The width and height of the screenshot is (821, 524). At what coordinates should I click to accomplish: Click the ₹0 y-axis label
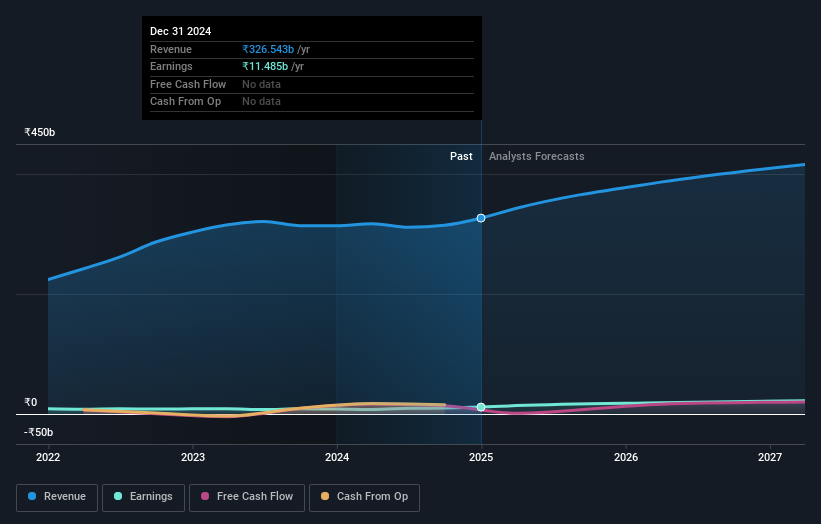pyautogui.click(x=31, y=403)
